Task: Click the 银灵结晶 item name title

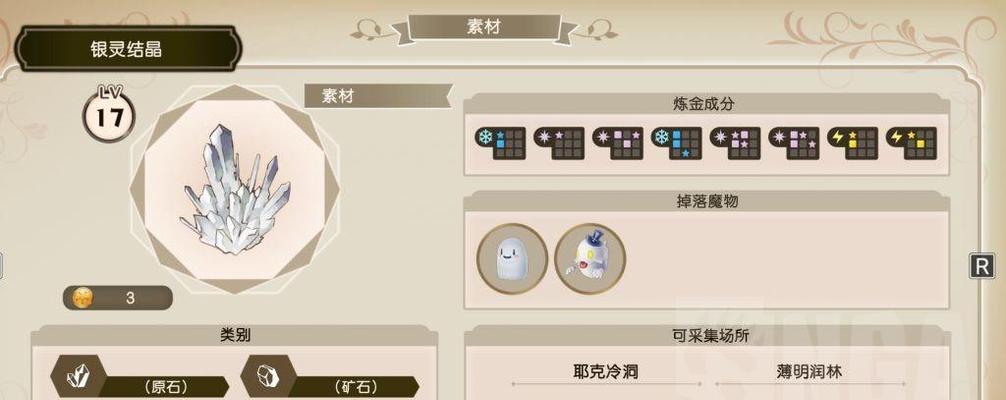Action: click(128, 49)
